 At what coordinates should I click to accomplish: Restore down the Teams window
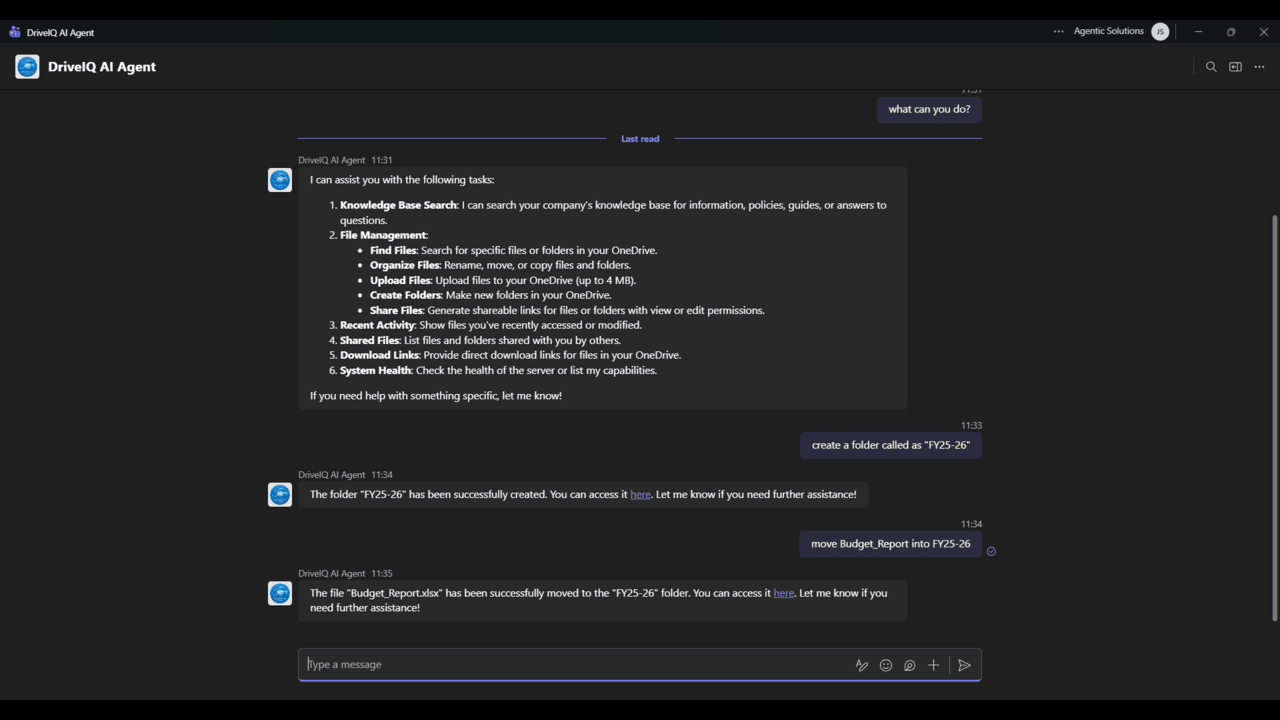point(1231,32)
